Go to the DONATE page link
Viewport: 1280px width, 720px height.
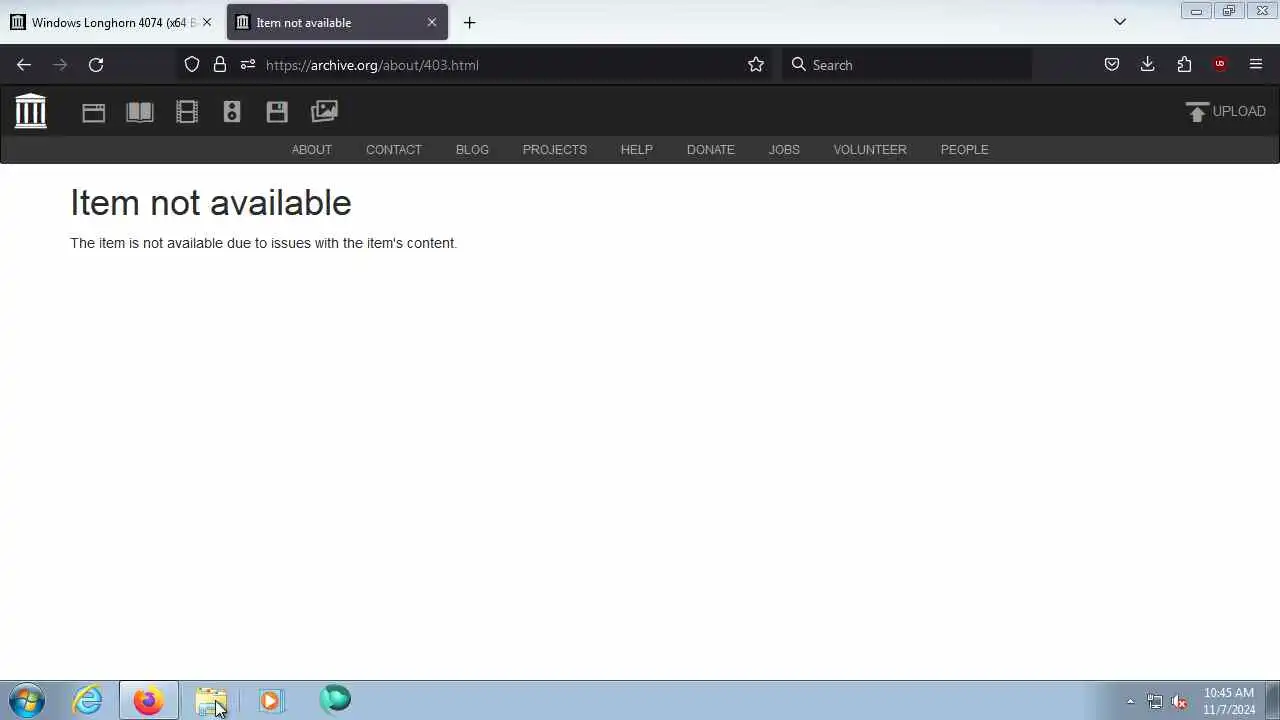[711, 150]
